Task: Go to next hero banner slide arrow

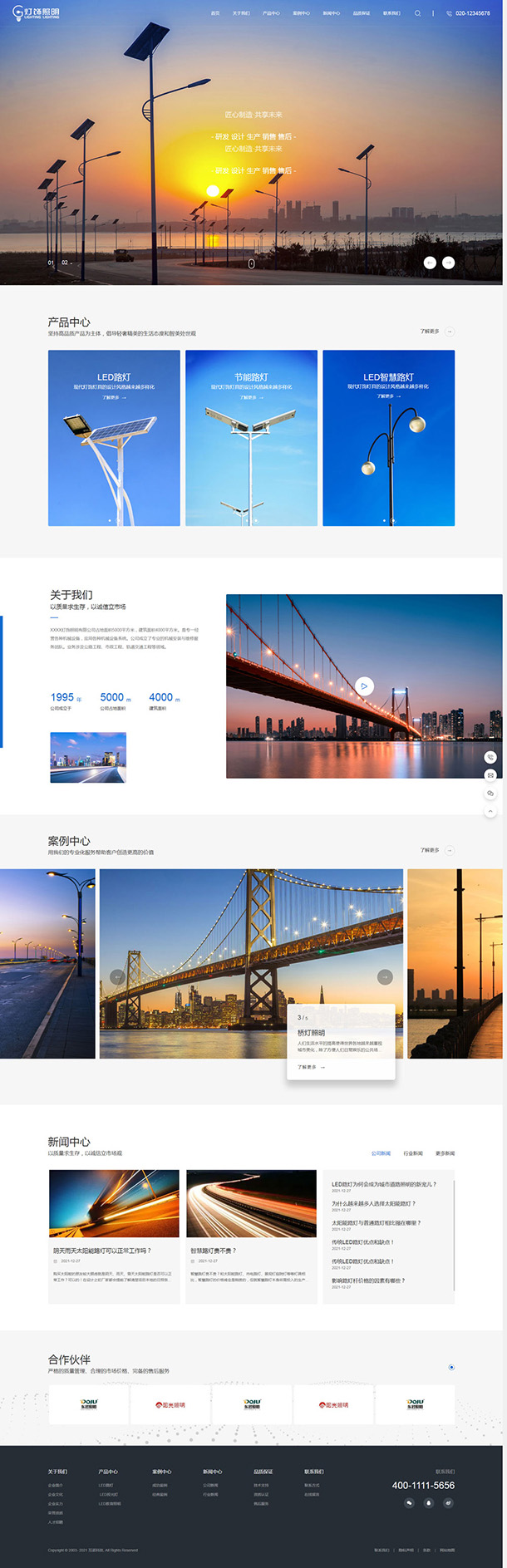Action: pyautogui.click(x=448, y=263)
